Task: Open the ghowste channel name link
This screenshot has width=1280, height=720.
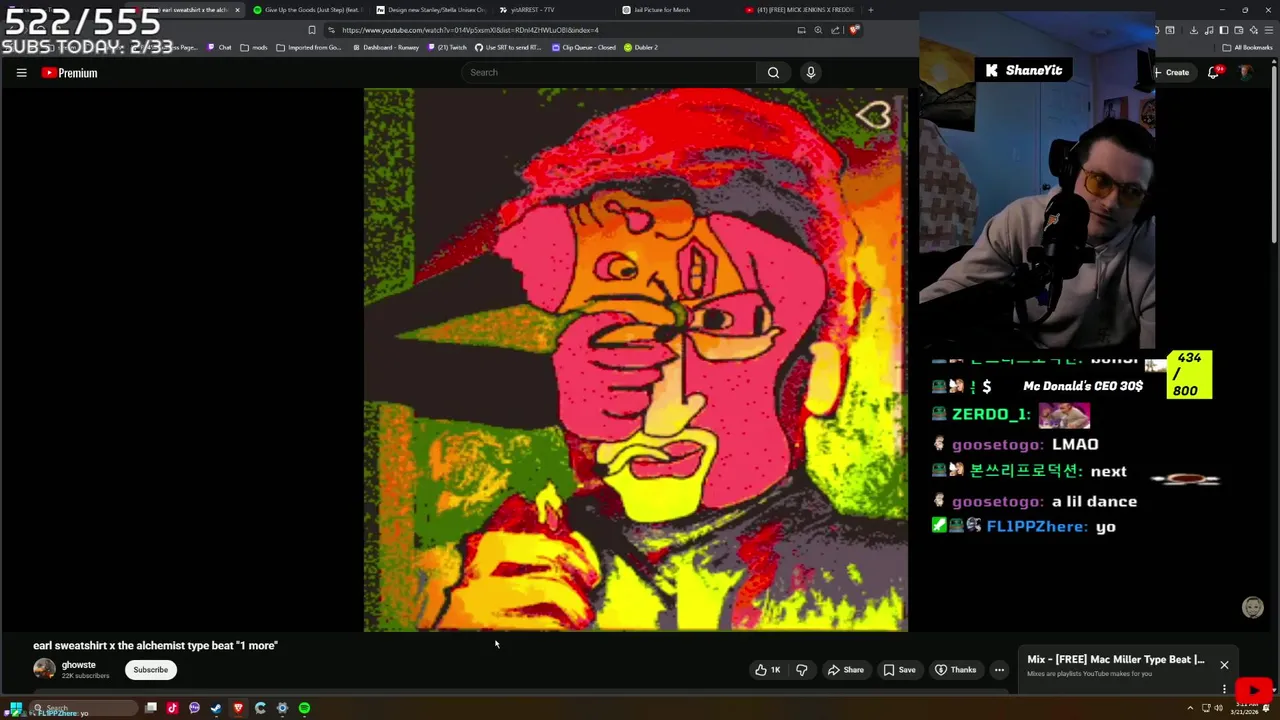Action: pos(79,665)
